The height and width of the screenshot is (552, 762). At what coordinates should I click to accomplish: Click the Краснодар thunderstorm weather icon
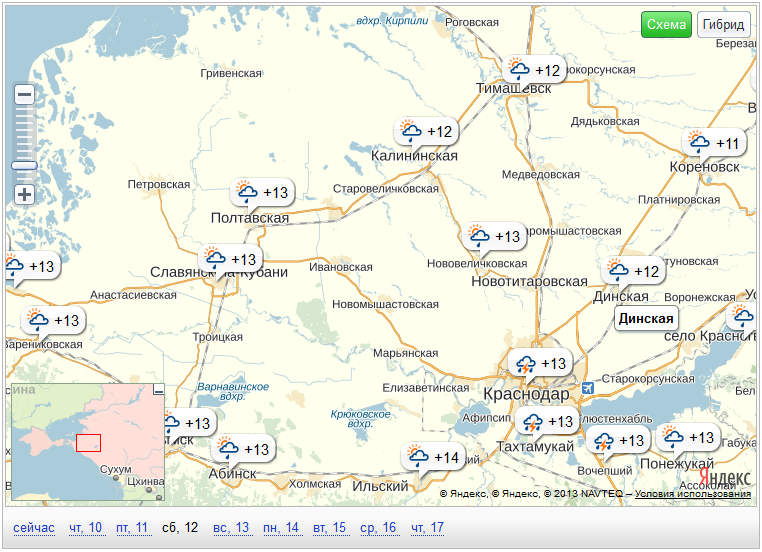pos(524,364)
